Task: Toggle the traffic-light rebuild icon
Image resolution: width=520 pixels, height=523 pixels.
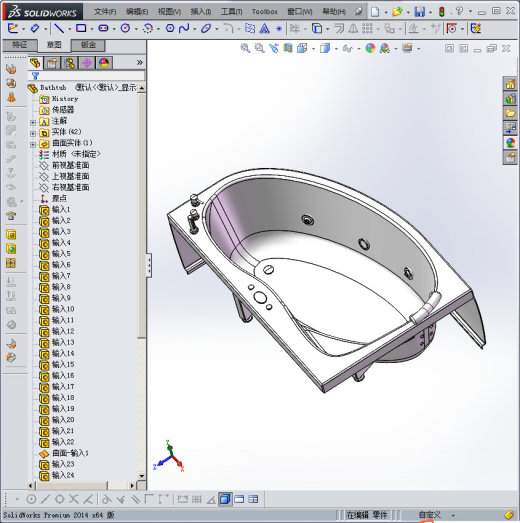Action: pyautogui.click(x=442, y=12)
